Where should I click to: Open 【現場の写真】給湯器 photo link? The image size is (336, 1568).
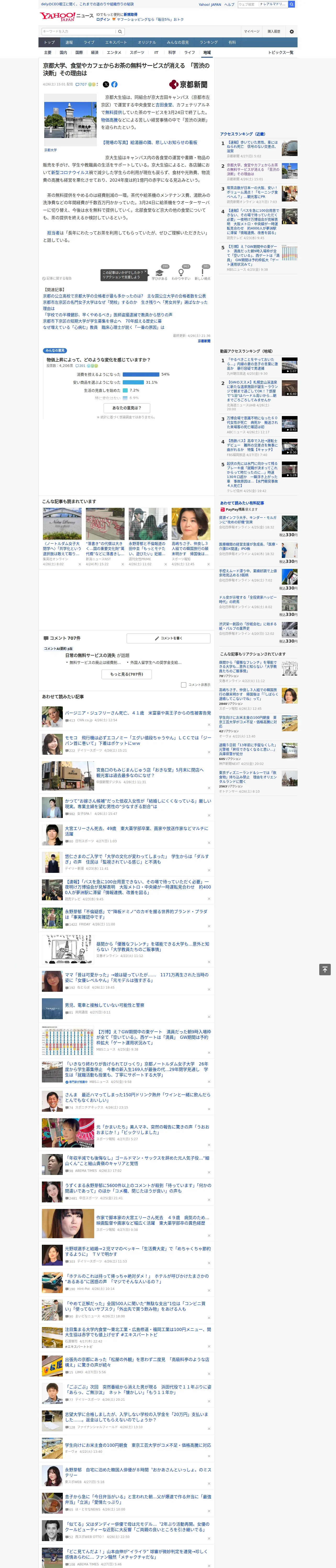(149, 142)
